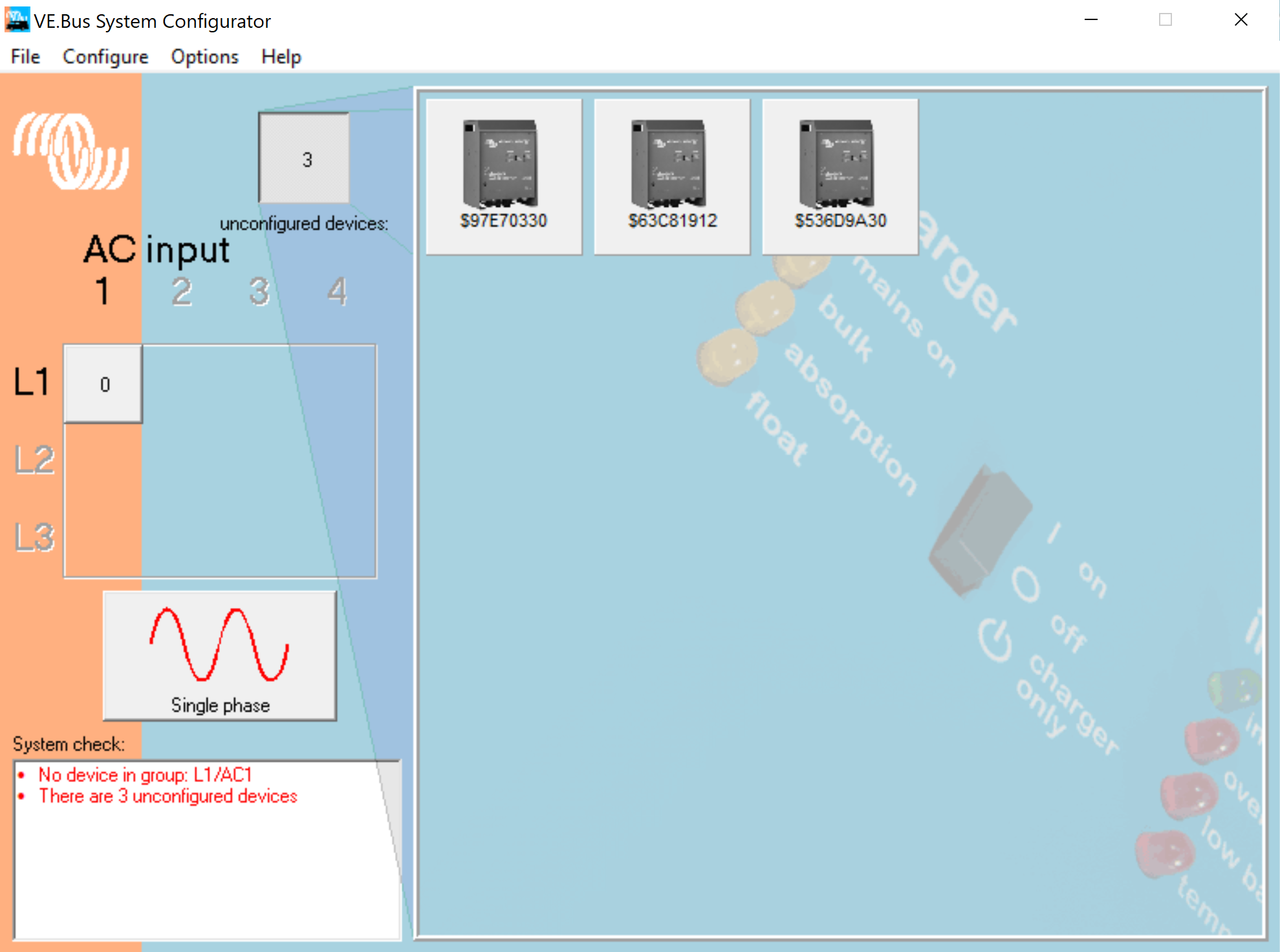Open the Help menu

(281, 57)
